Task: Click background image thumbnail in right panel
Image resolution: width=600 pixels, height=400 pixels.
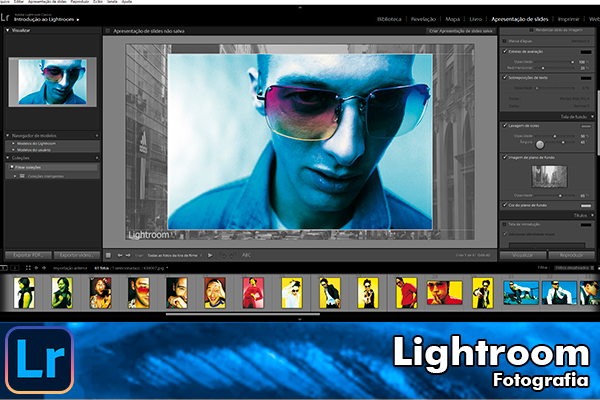Action: point(549,176)
